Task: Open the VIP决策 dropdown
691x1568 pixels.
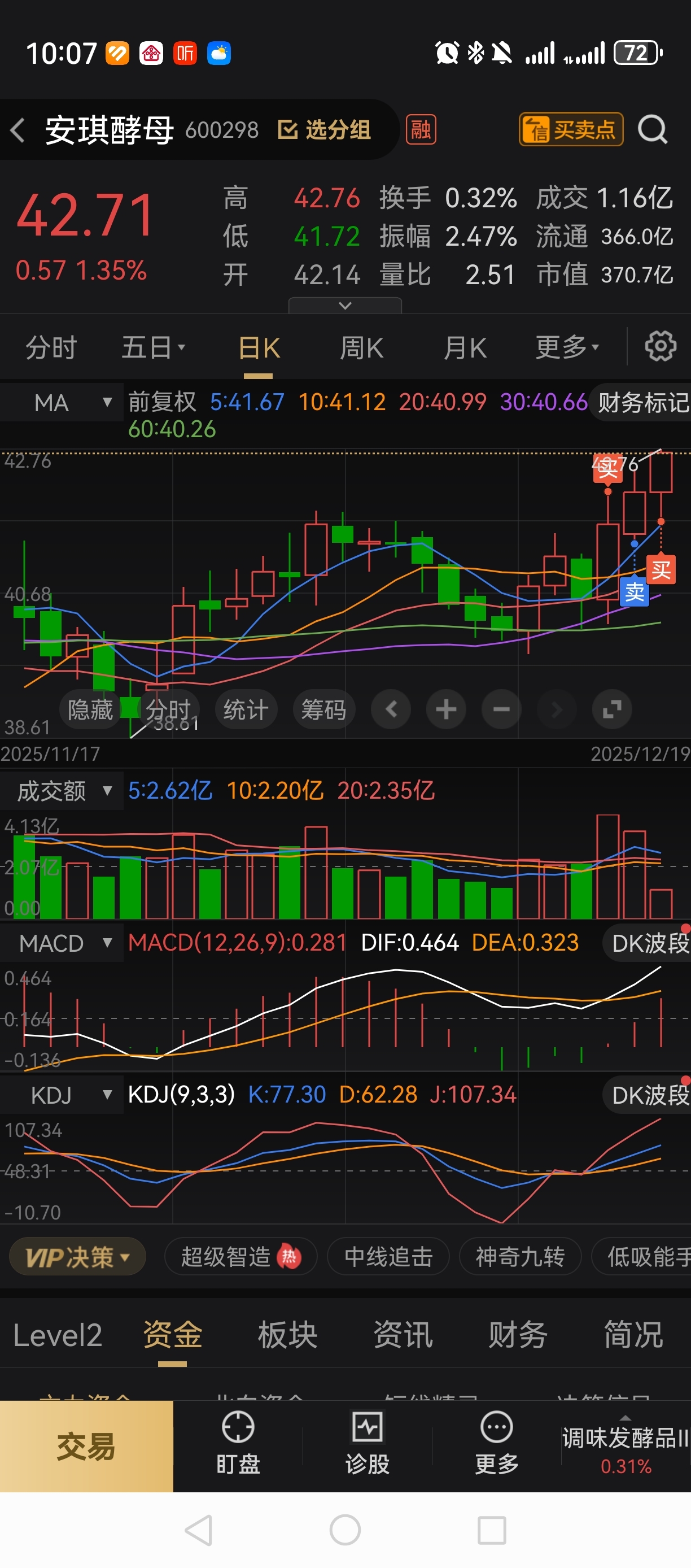Action: tap(77, 1256)
